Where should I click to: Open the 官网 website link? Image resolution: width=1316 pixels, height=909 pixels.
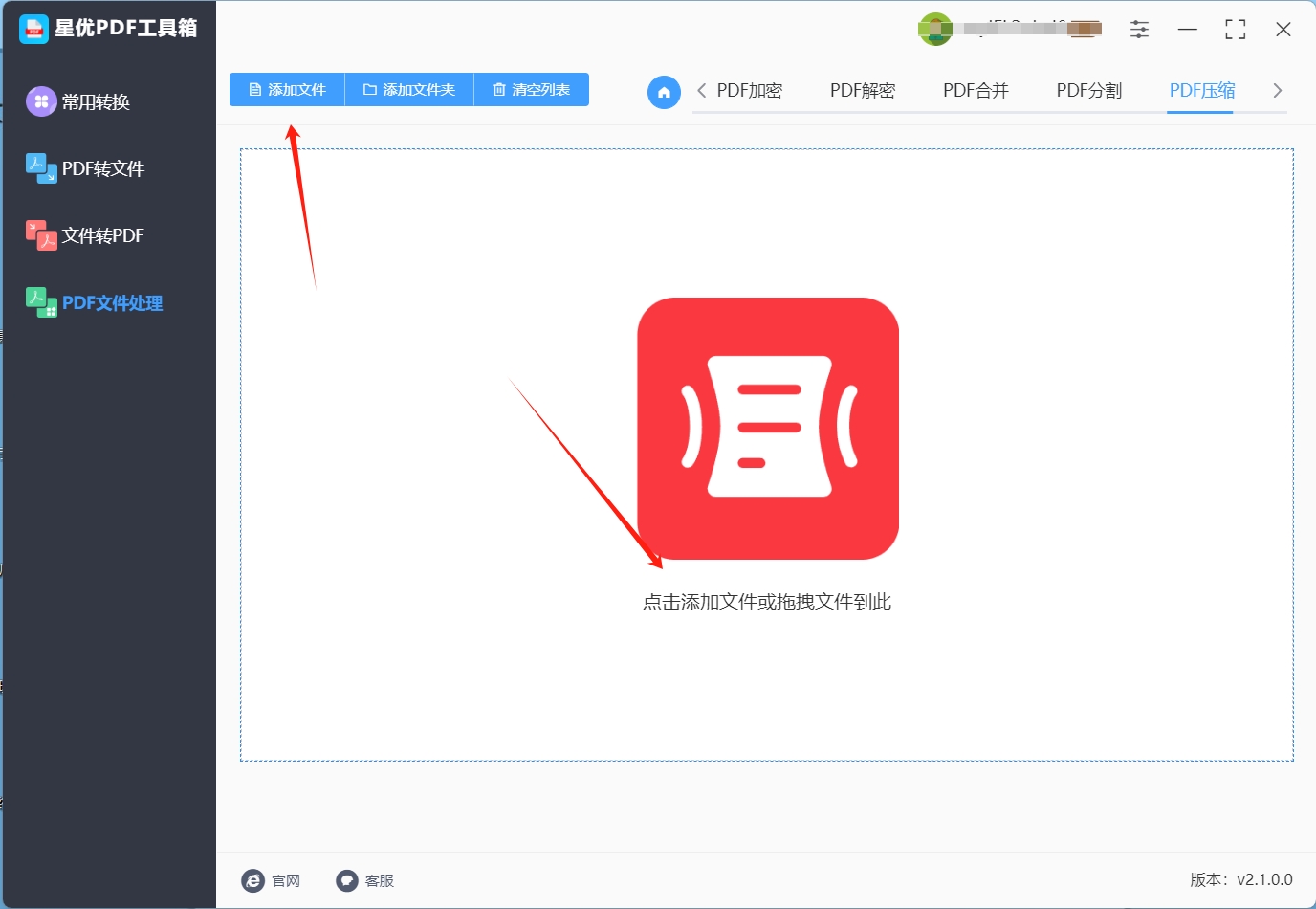(x=272, y=880)
